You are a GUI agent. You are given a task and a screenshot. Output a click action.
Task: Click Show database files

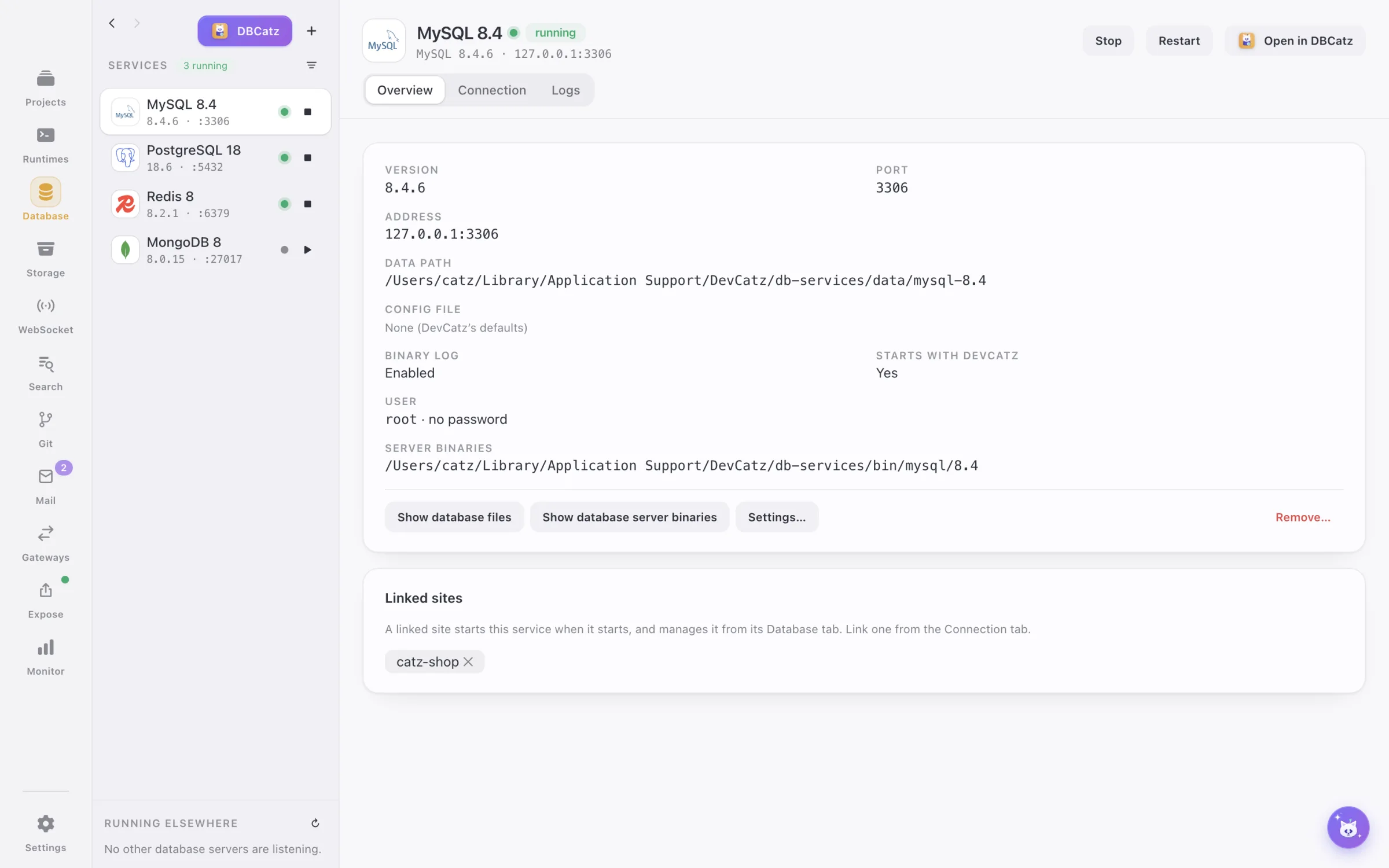pos(454,517)
